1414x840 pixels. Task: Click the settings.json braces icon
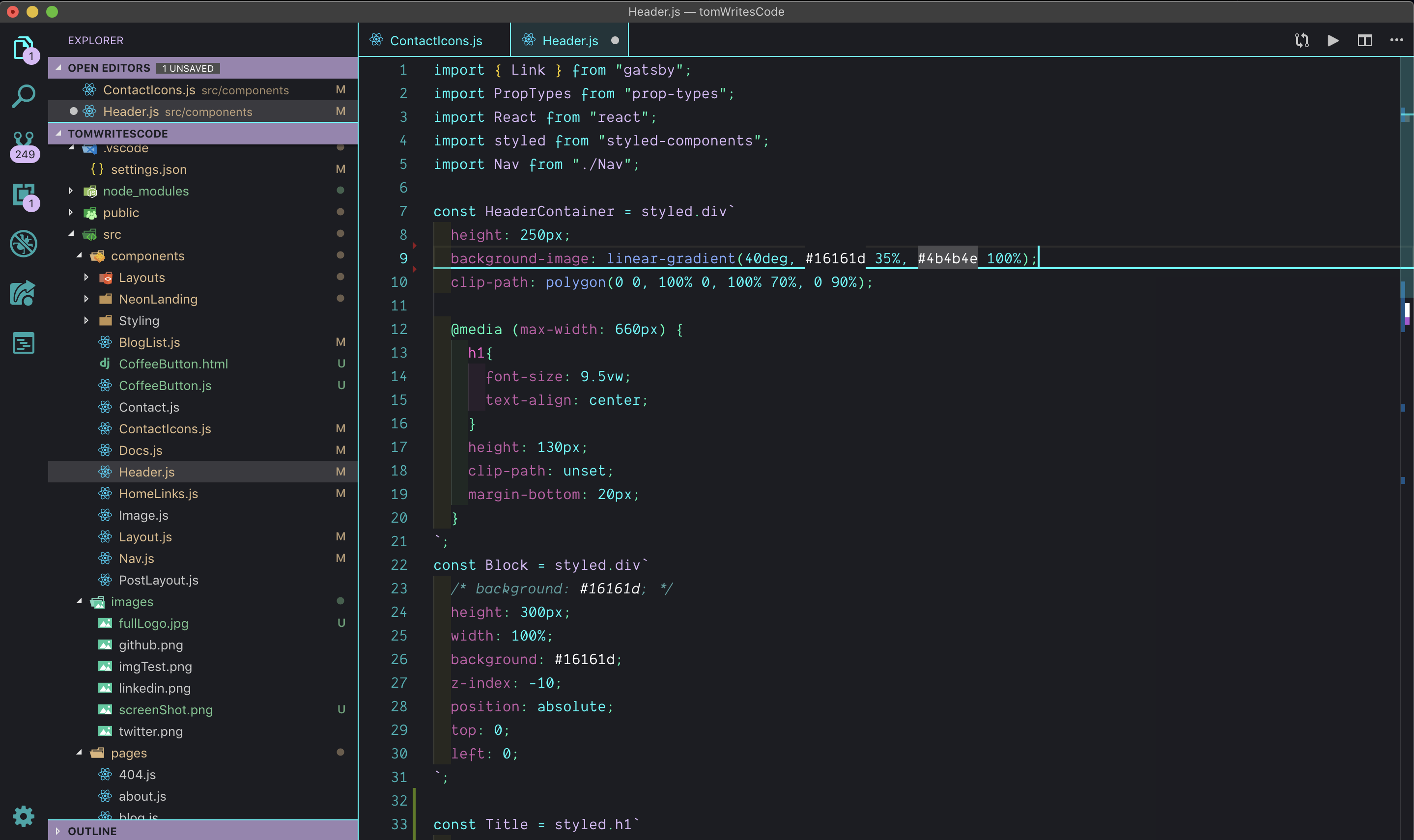click(x=97, y=168)
